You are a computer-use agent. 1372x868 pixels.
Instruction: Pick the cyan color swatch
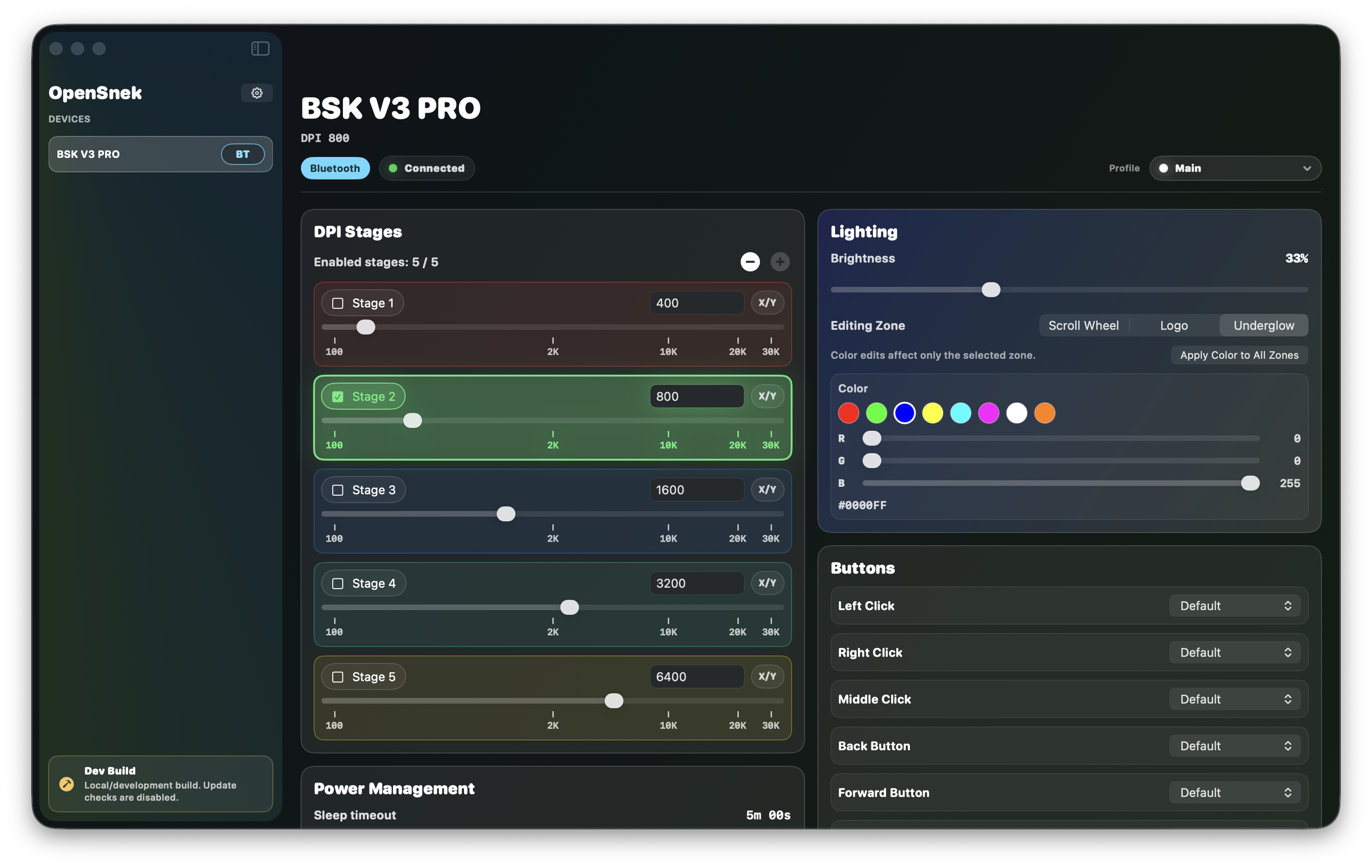(961, 413)
